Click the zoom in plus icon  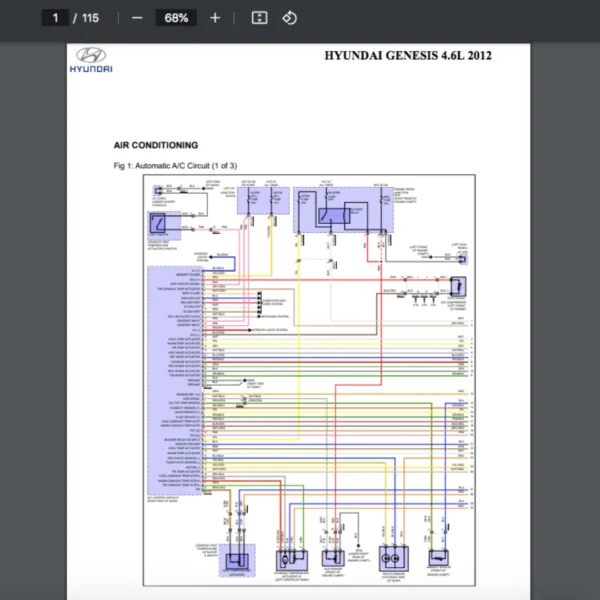pyautogui.click(x=215, y=18)
